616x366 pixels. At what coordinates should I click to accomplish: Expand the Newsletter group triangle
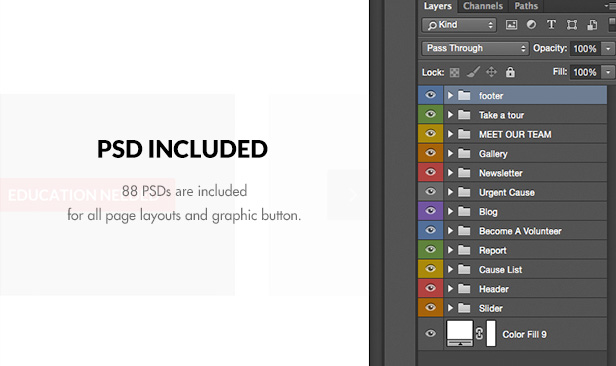coord(450,172)
